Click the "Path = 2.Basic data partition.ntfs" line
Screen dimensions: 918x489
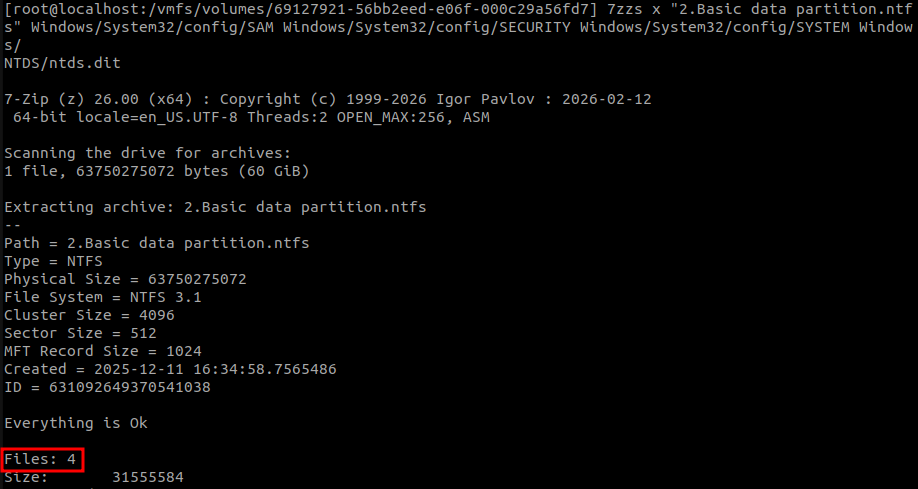pos(157,243)
